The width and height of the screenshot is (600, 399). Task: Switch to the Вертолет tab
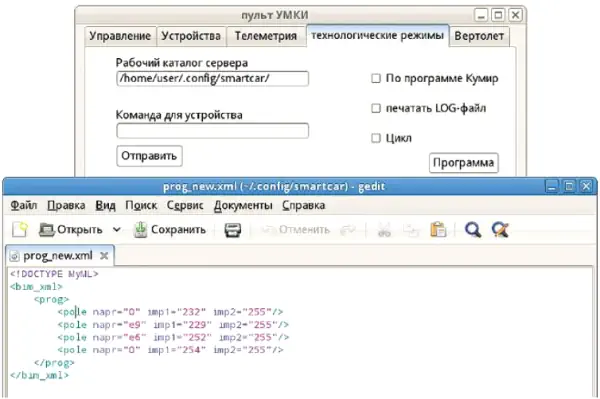[x=479, y=36]
